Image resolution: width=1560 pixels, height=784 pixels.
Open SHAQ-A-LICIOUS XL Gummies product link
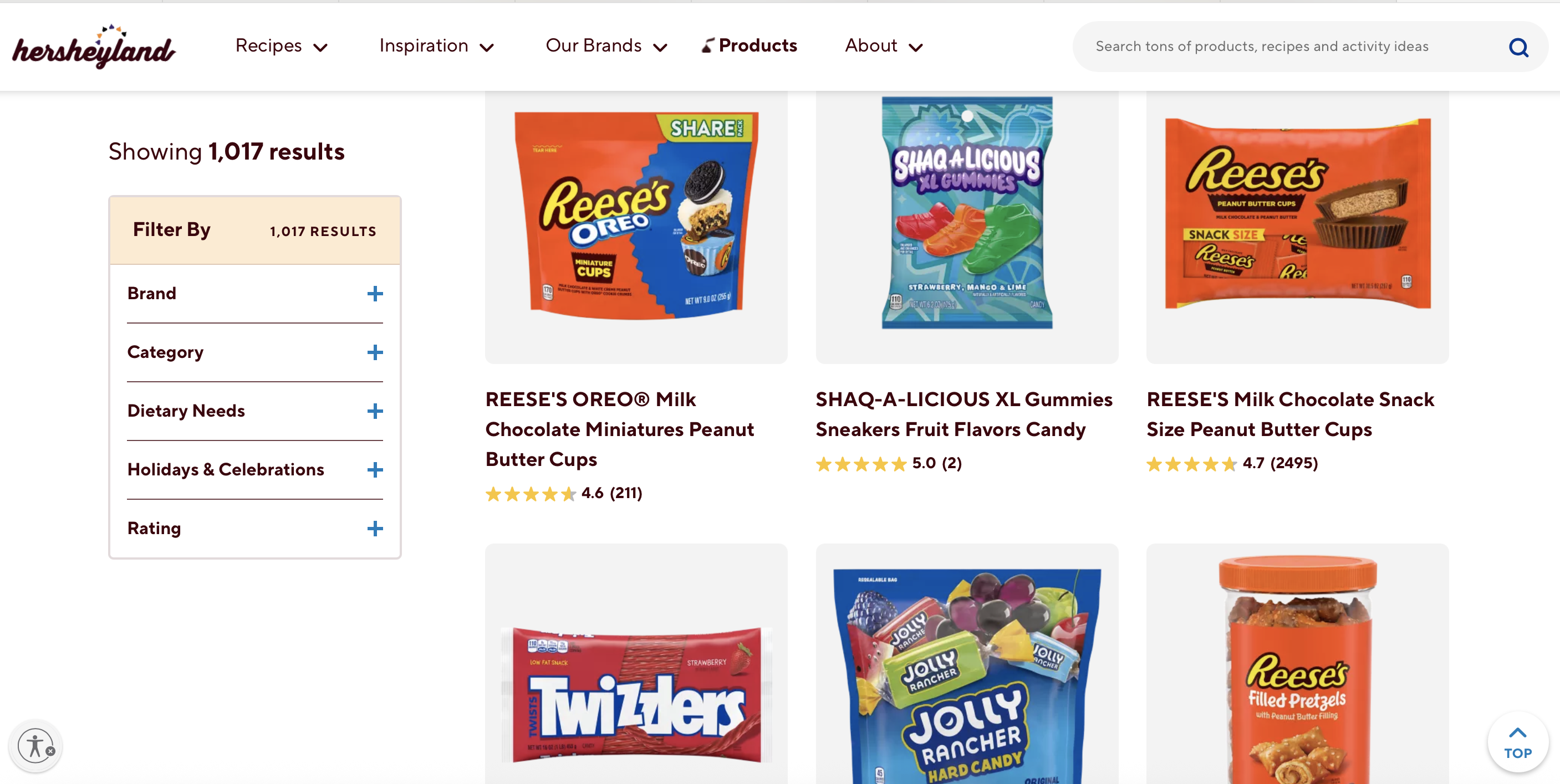963,414
